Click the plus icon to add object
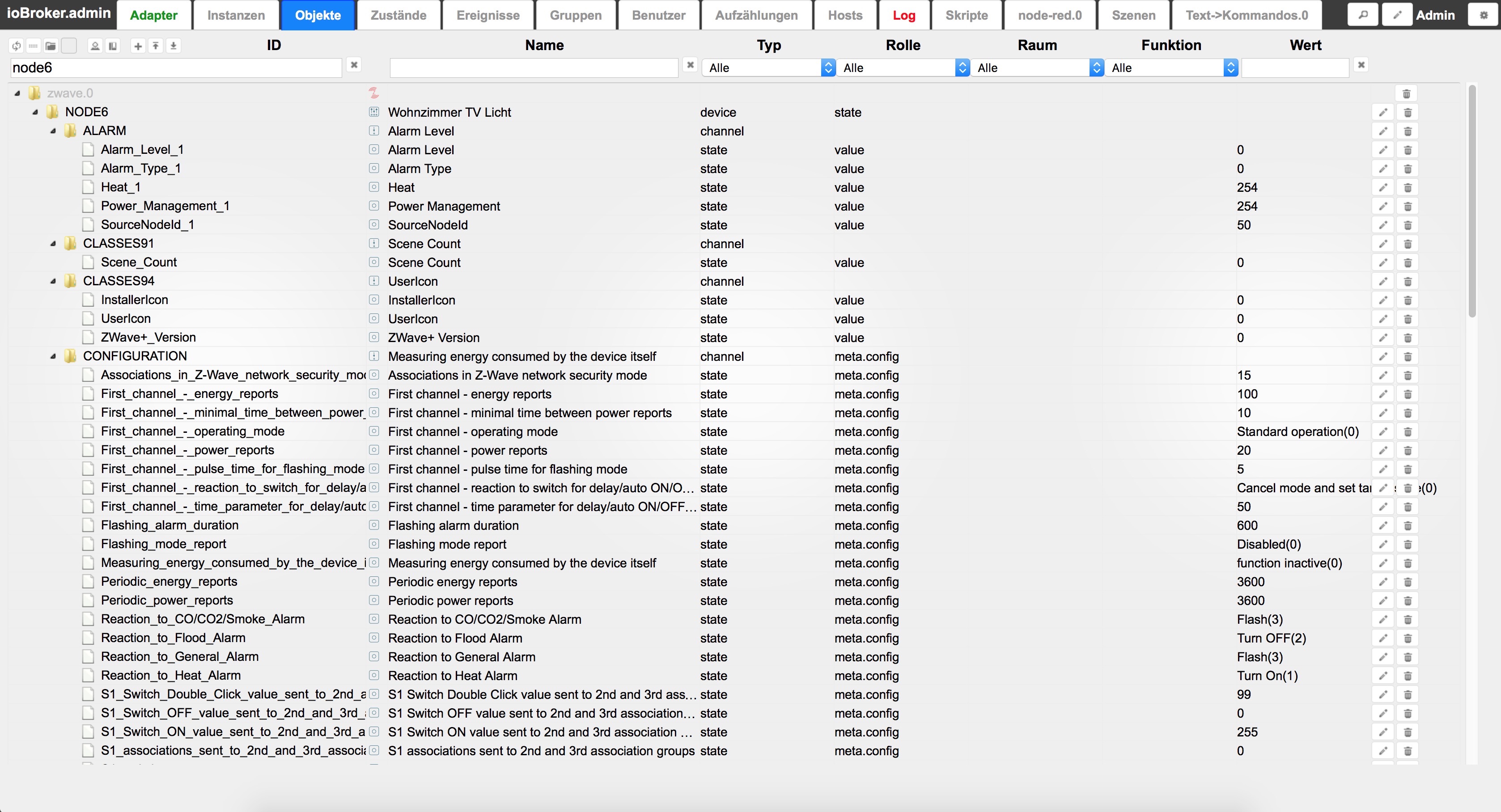The image size is (1501, 812). coord(138,46)
